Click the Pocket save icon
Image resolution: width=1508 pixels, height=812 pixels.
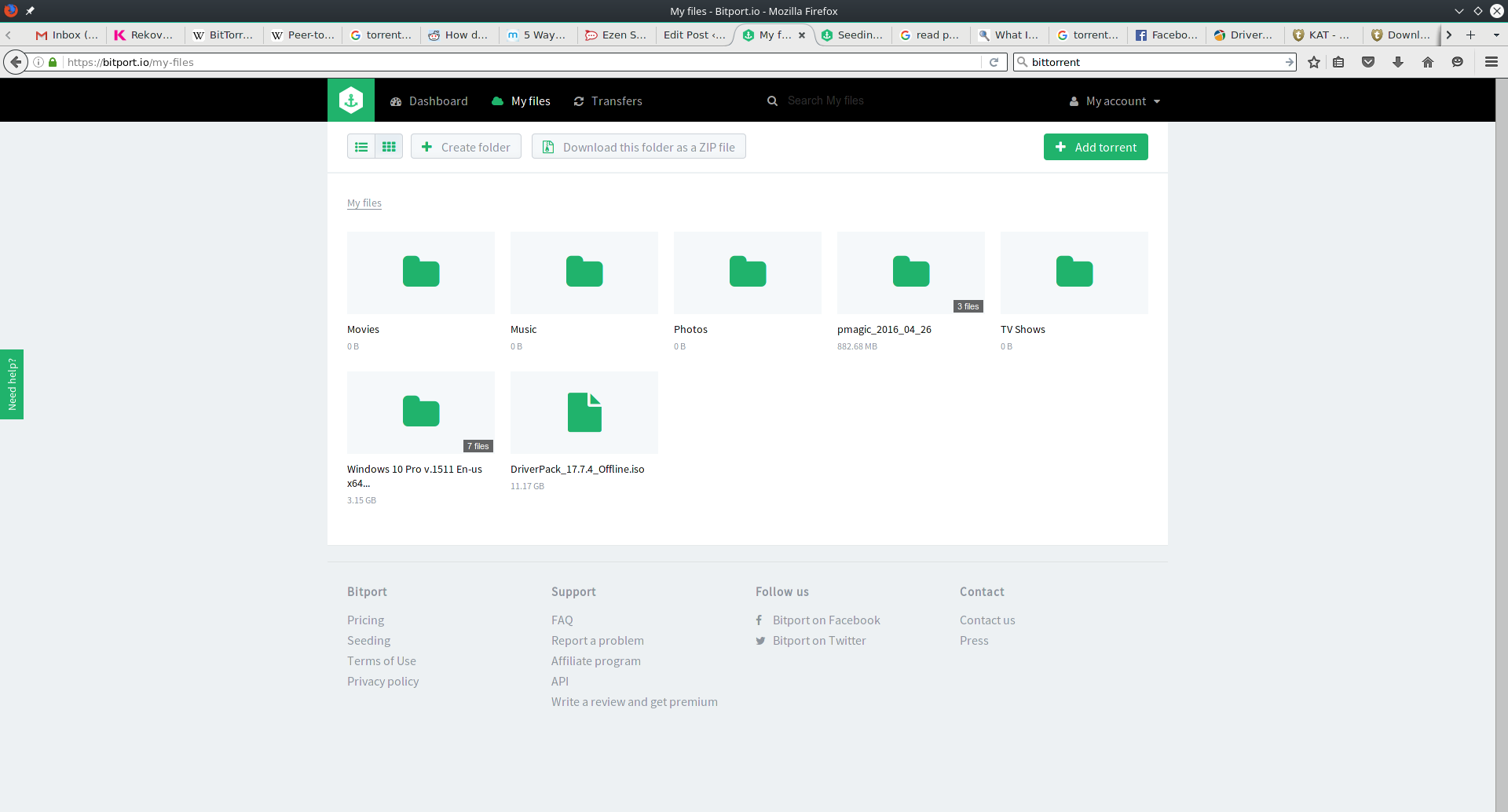coord(1368,62)
